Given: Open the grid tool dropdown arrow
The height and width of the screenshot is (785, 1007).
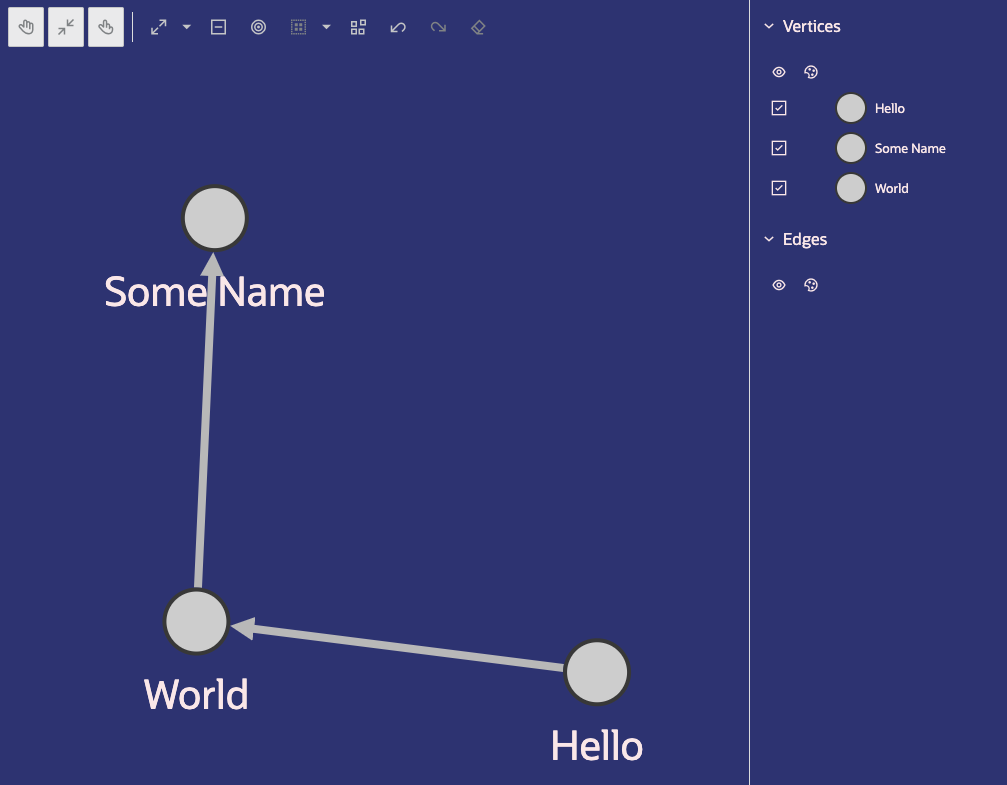Looking at the screenshot, I should [326, 27].
